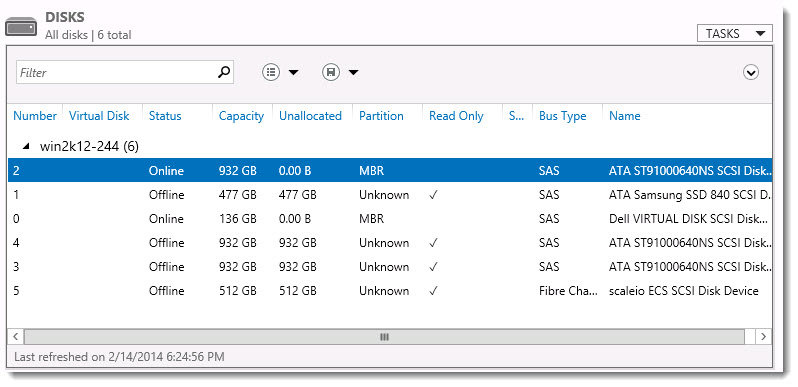Select disk number 0 row

(x=390, y=218)
